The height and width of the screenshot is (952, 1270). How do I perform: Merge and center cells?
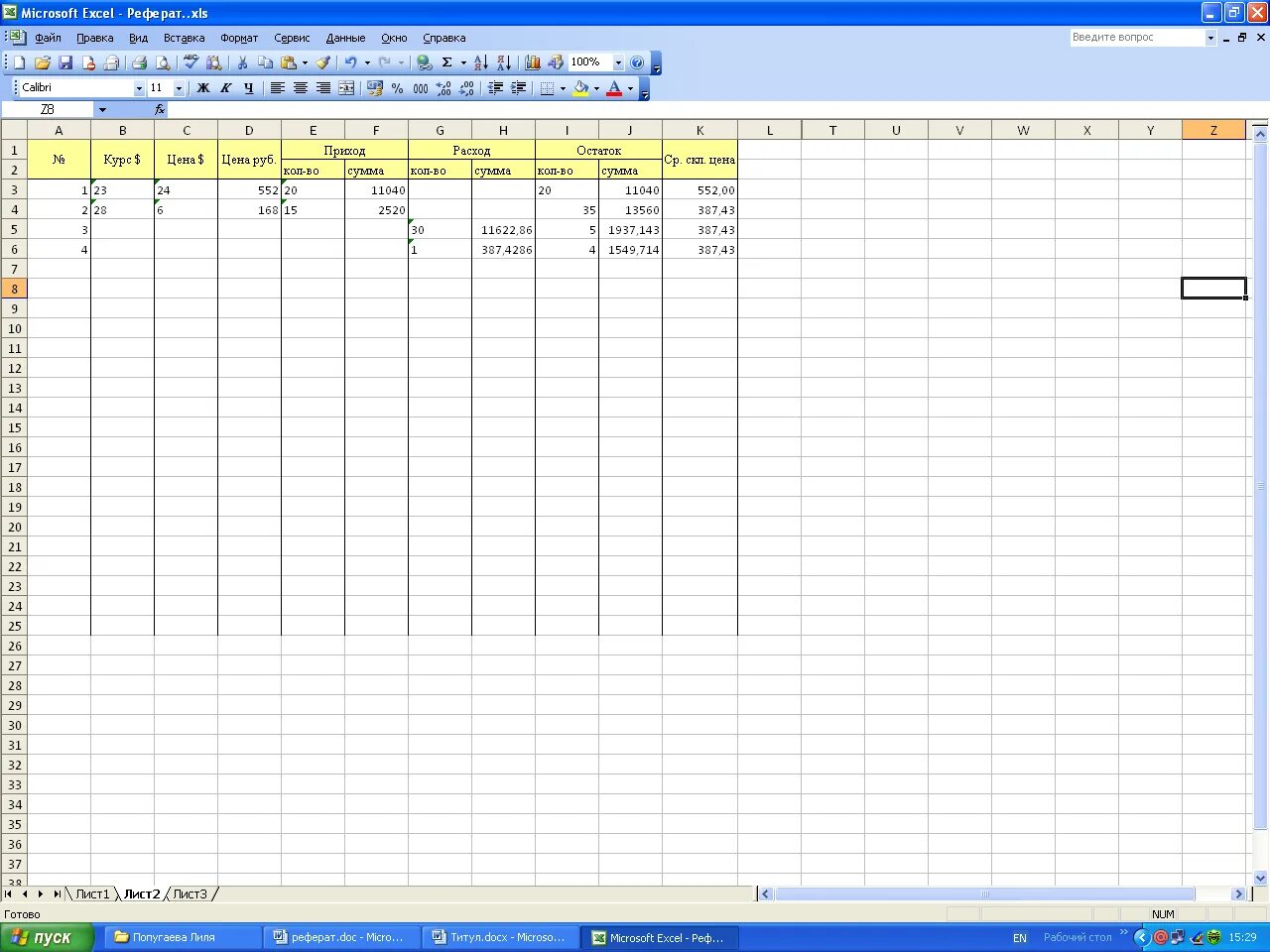346,88
